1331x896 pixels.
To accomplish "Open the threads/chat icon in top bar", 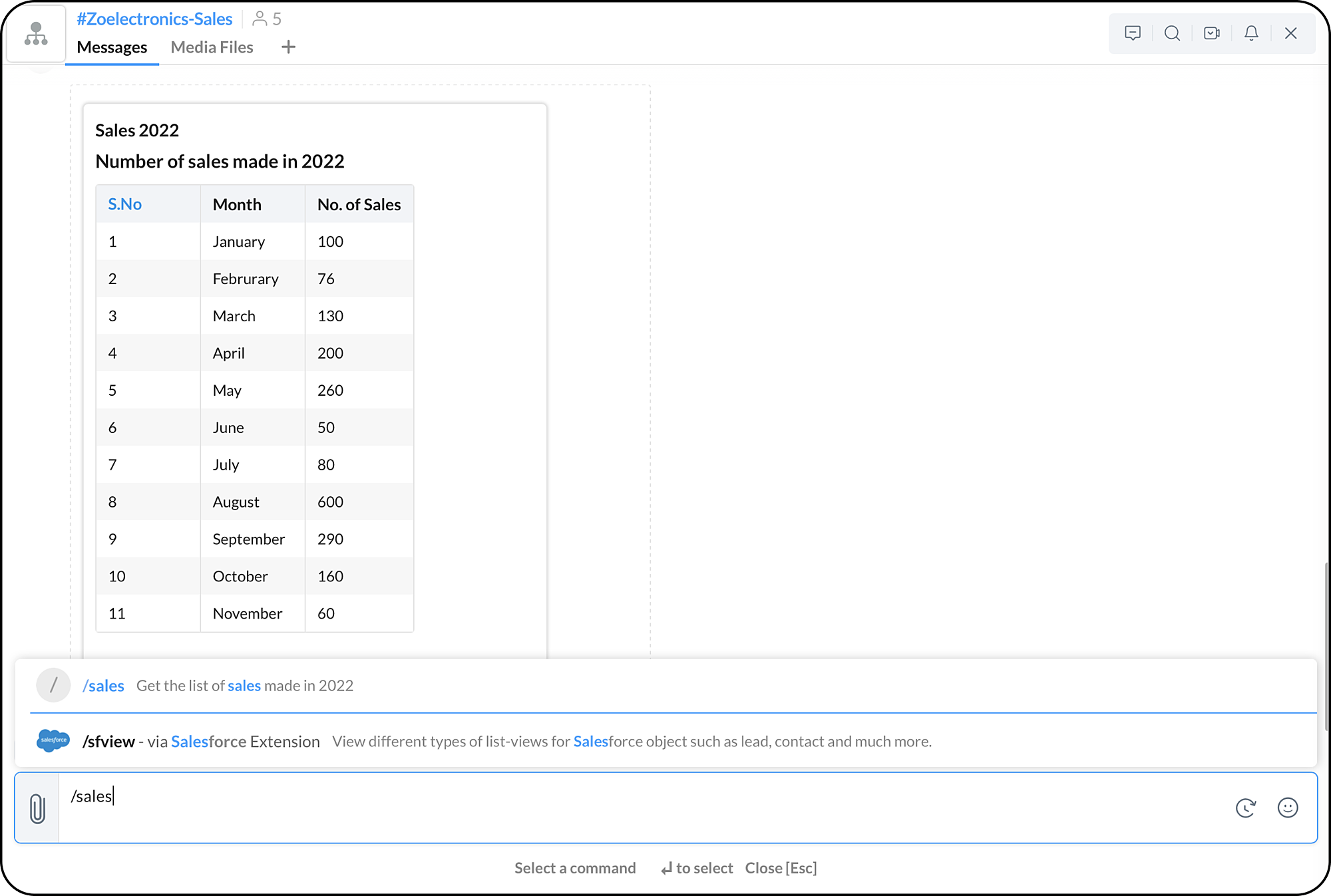I will pyautogui.click(x=1133, y=33).
